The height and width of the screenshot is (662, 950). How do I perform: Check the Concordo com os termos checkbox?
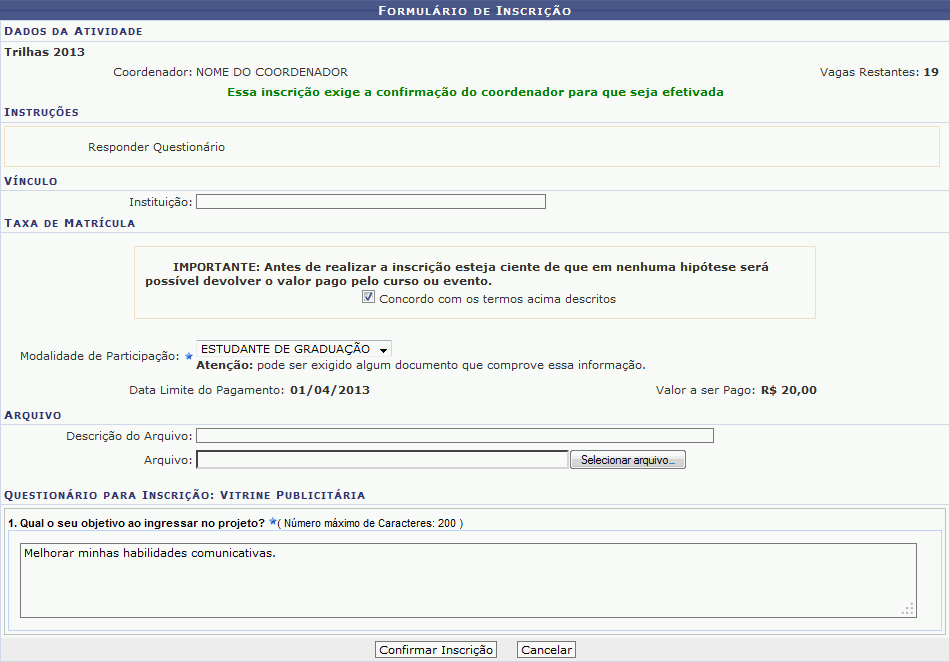369,298
